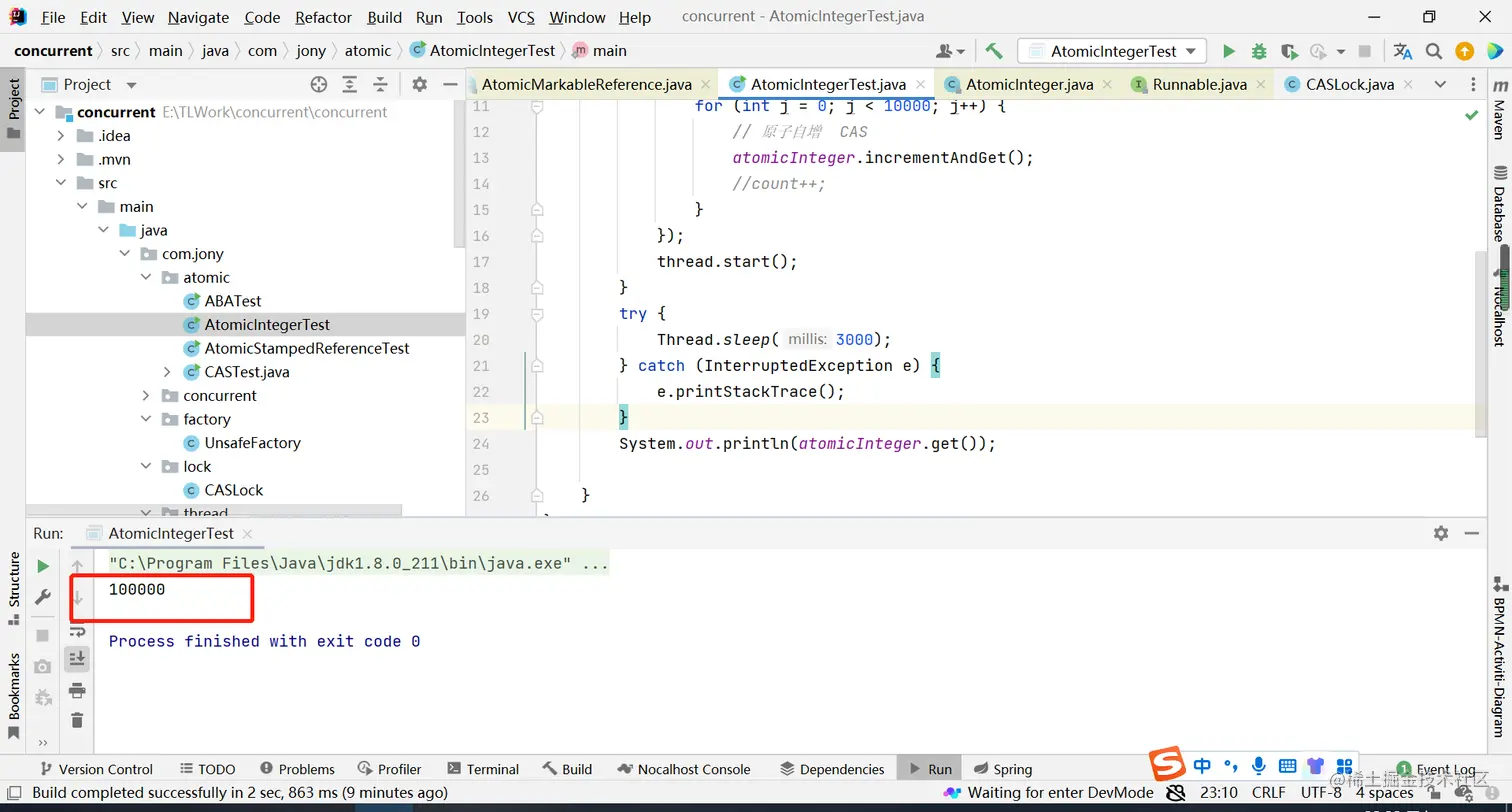Stop process in Run panel sidebar
1512x812 pixels.
[x=43, y=635]
